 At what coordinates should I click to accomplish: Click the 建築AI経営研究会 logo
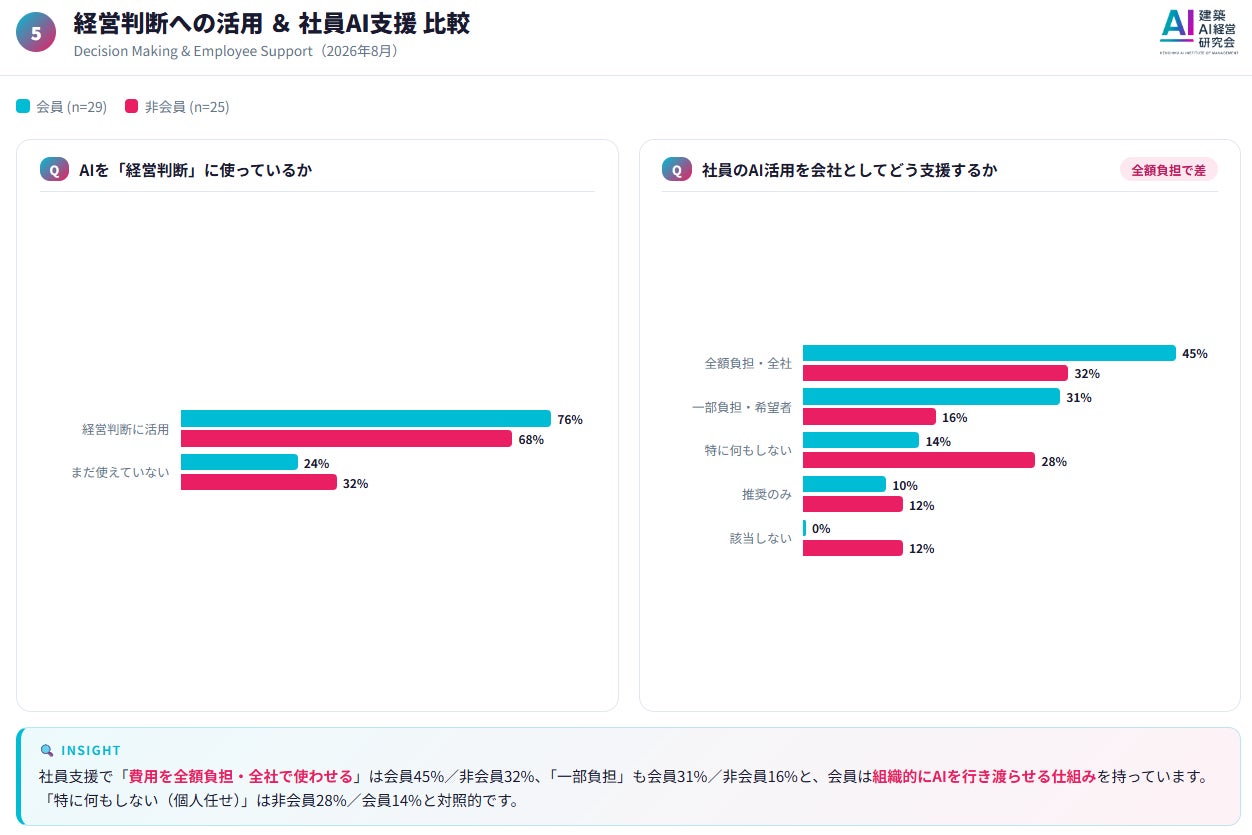pyautogui.click(x=1199, y=31)
